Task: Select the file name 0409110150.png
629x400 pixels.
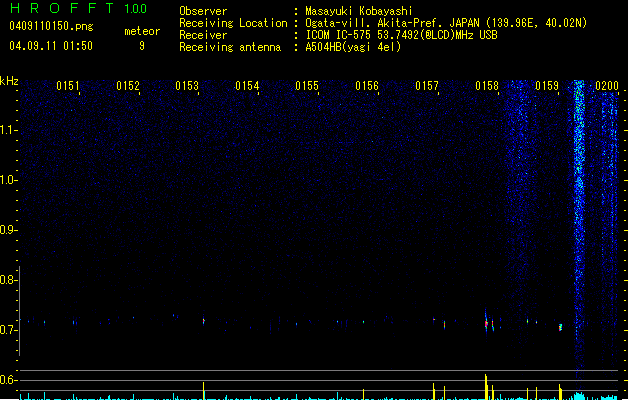Action: click(51, 26)
